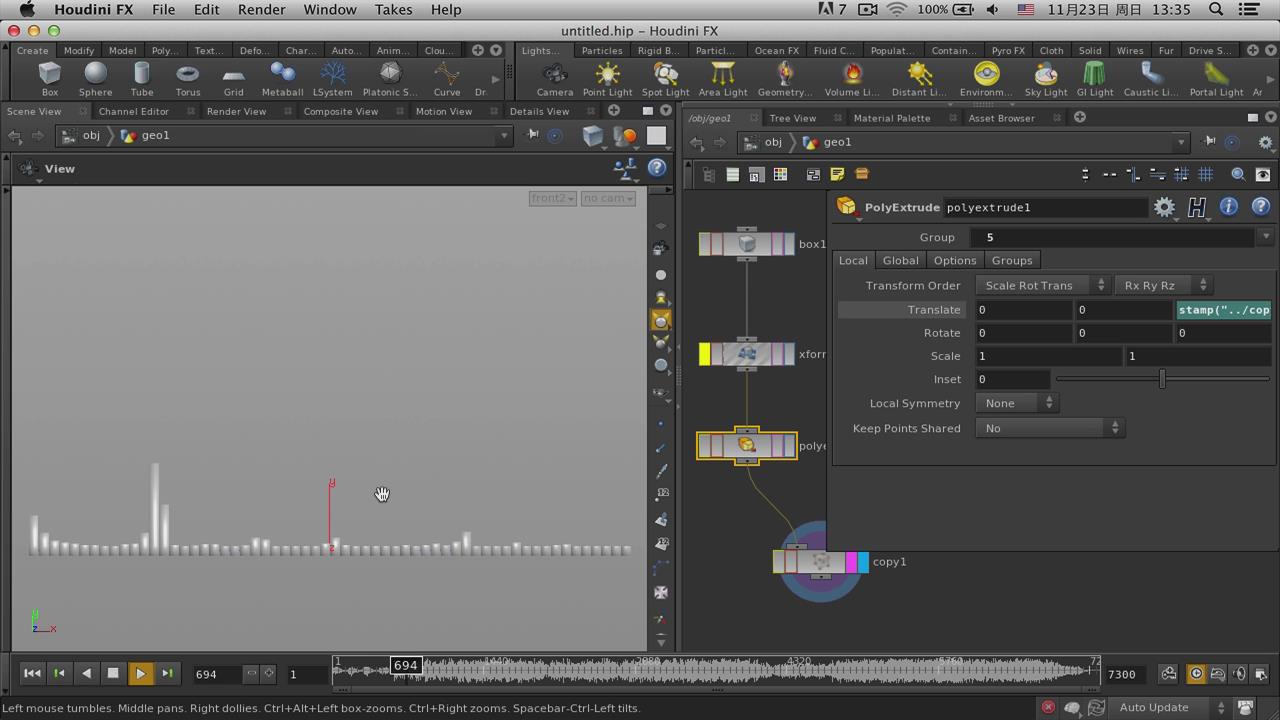
Task: Open help for the PolyExtrude node
Action: pyautogui.click(x=1260, y=207)
